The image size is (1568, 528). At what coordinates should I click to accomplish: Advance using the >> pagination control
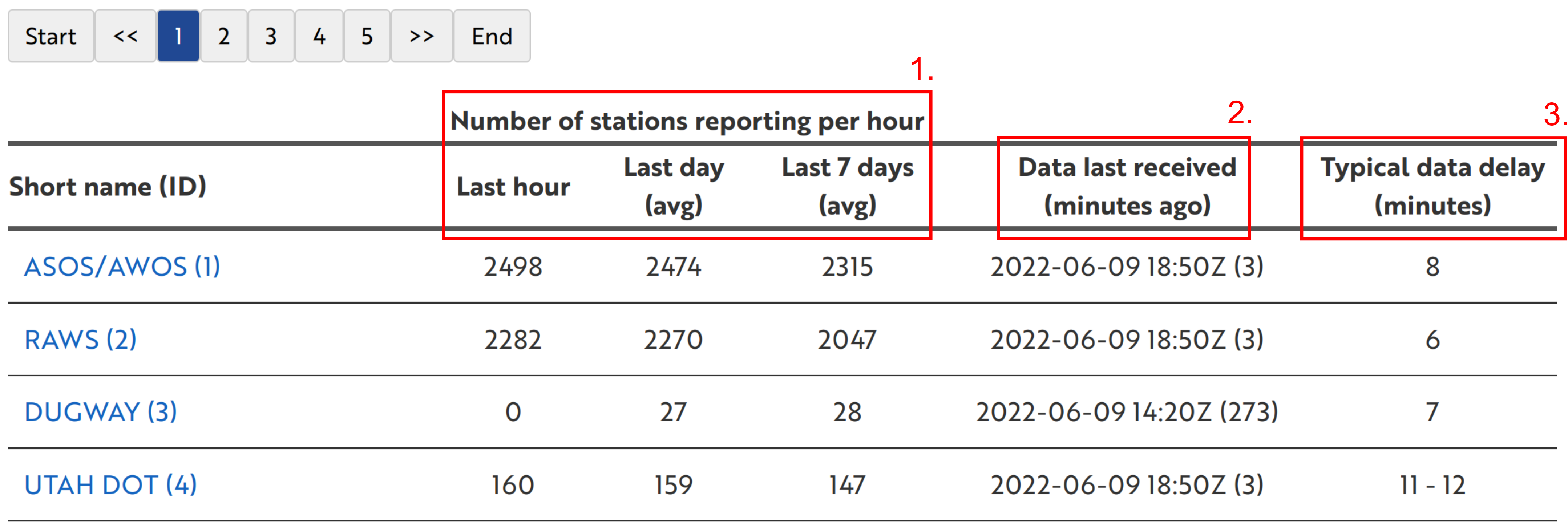click(x=422, y=37)
